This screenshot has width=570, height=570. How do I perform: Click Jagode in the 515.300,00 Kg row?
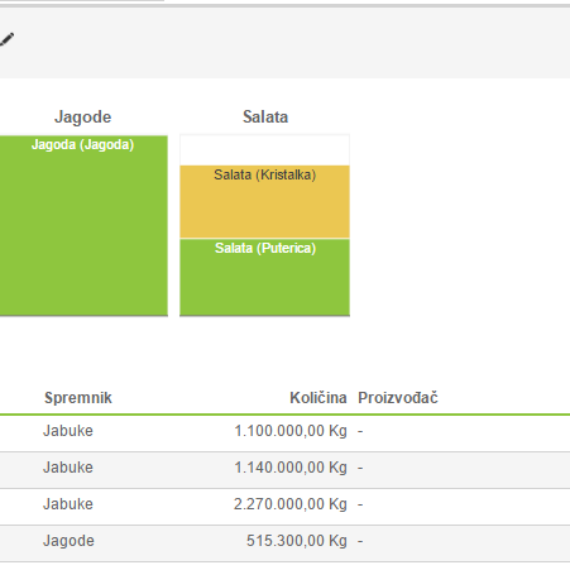(69, 541)
